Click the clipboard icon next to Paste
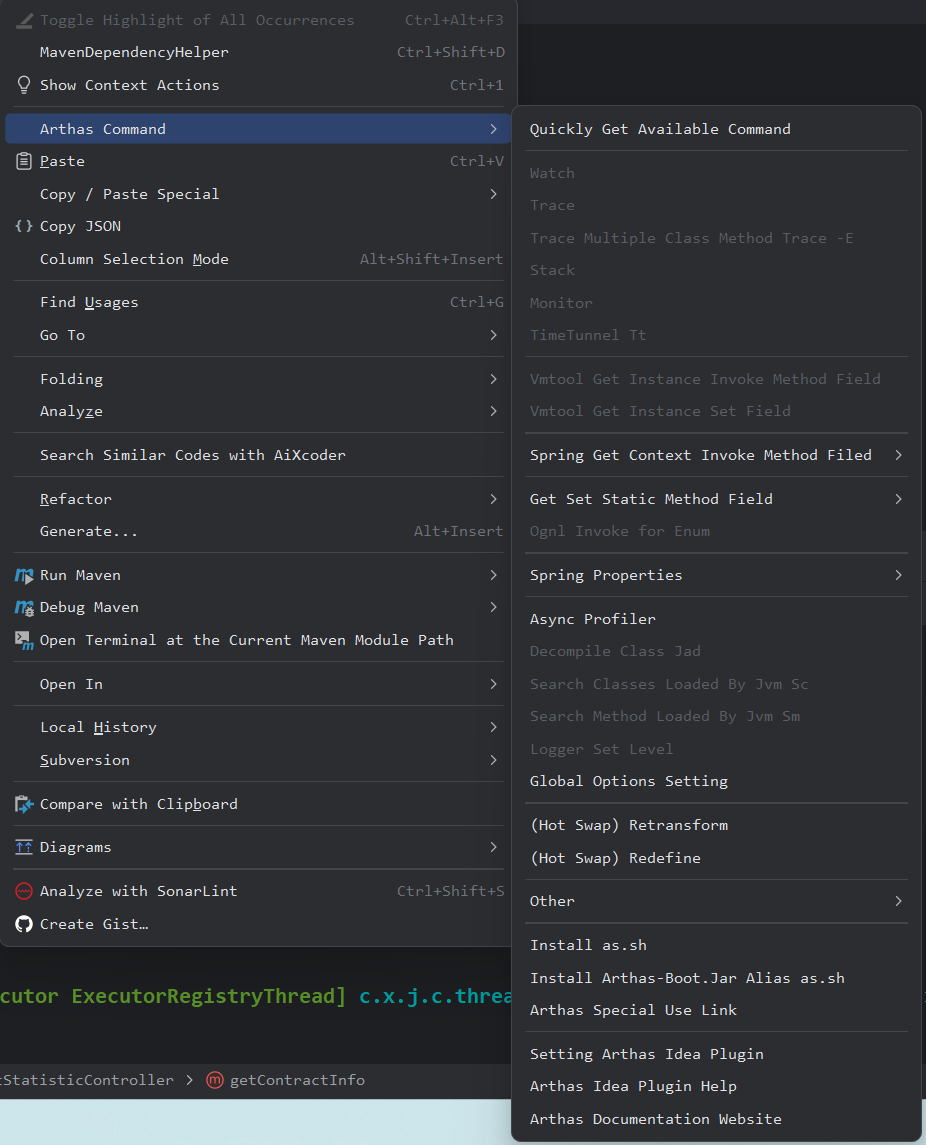The image size is (926, 1145). click(x=24, y=161)
